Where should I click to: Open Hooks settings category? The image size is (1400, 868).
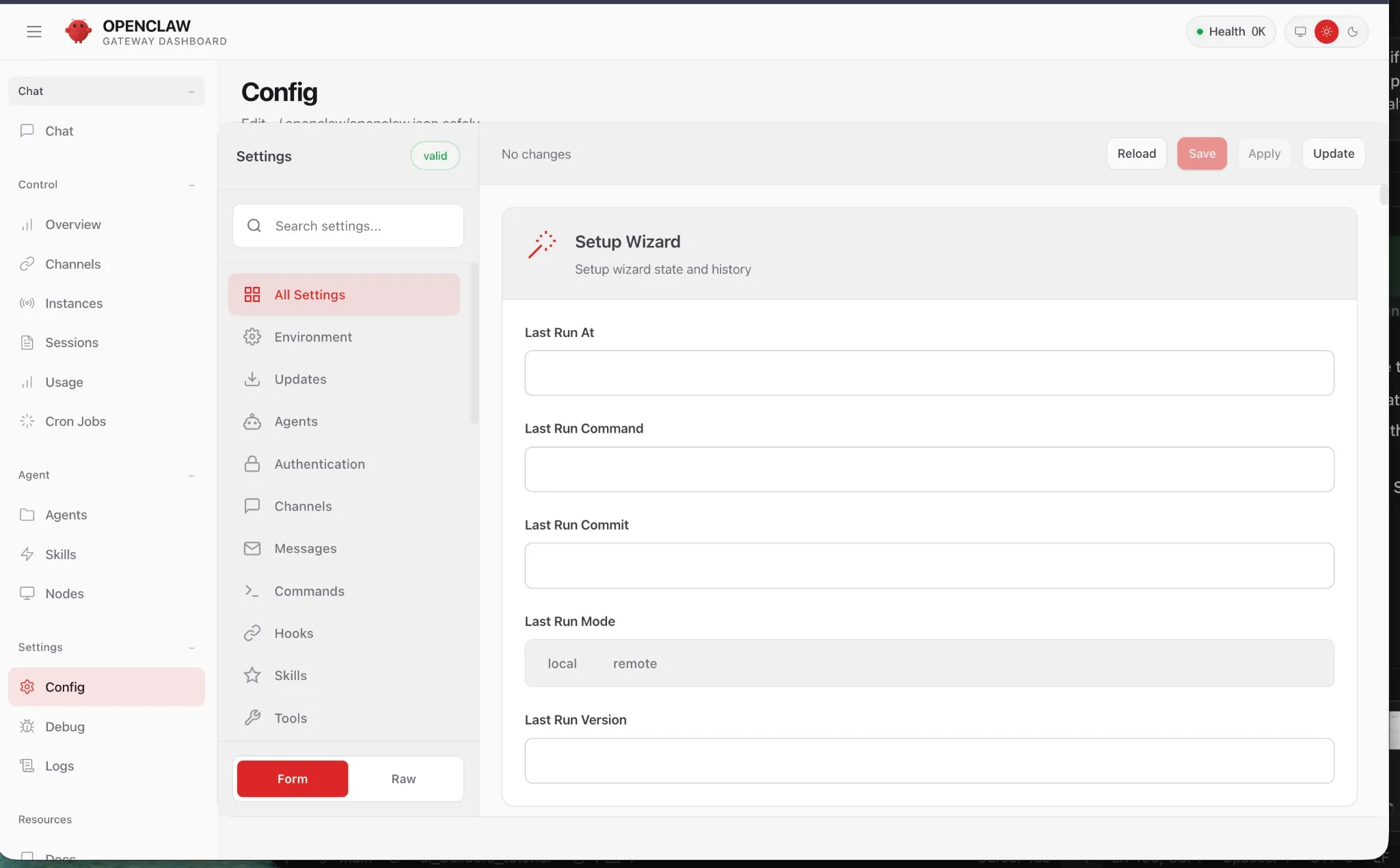[344, 633]
